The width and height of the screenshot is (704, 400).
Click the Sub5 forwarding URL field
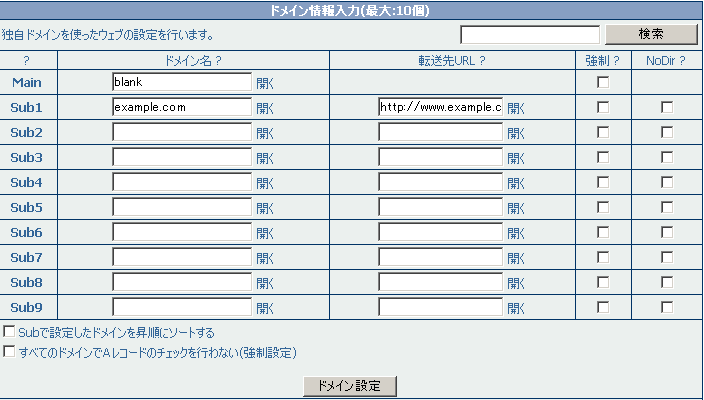click(440, 207)
